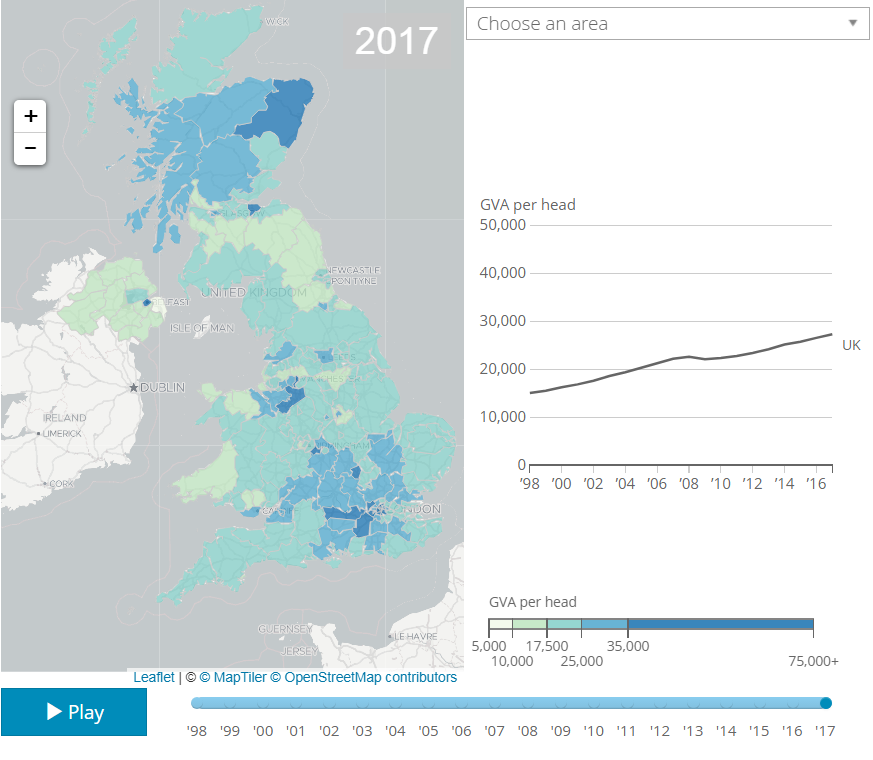Click the year slider handle at '17

[x=826, y=703]
